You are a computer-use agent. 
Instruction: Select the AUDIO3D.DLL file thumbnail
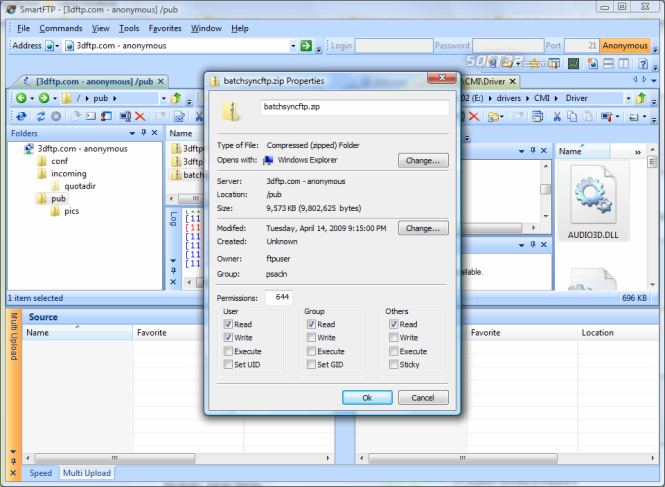(x=593, y=202)
